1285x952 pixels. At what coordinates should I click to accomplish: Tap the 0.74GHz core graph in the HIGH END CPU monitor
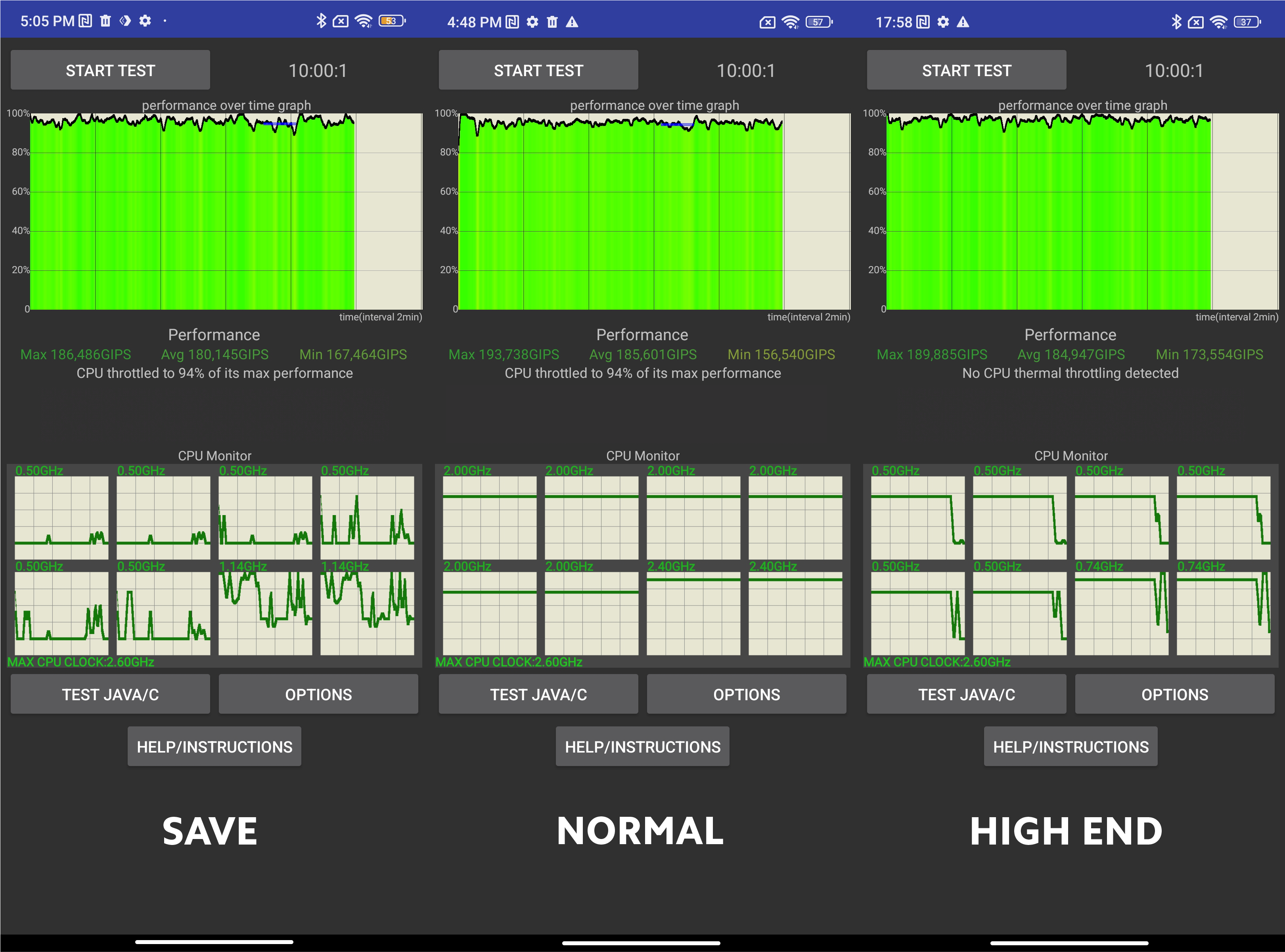click(1121, 613)
